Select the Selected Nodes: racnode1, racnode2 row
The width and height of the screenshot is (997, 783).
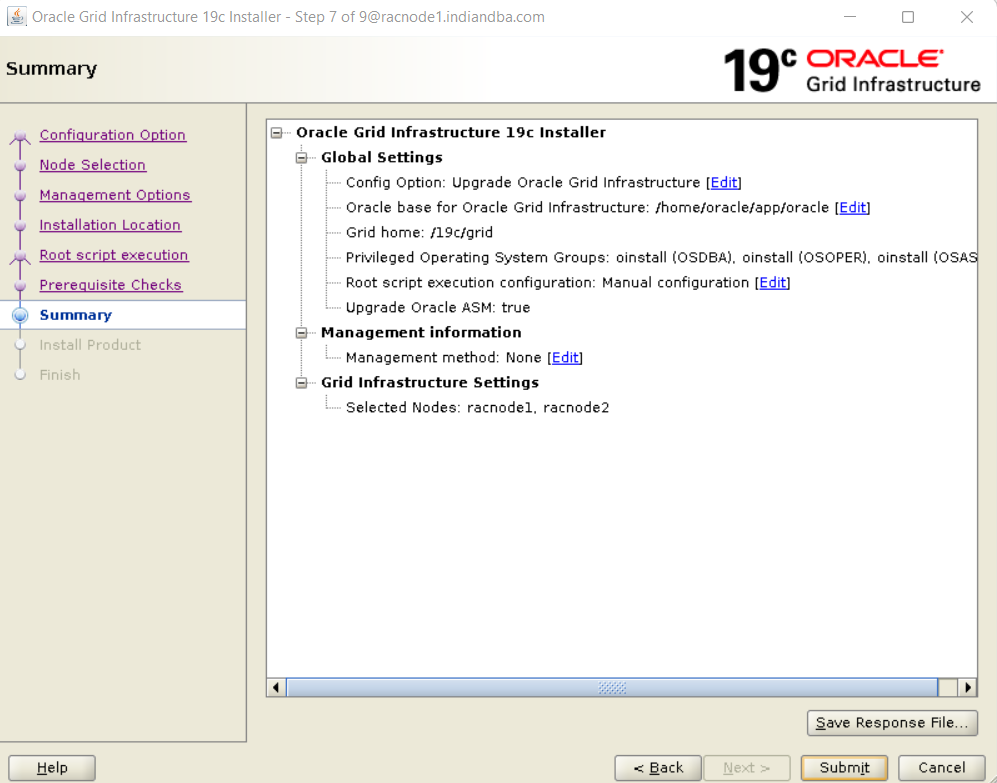point(478,408)
